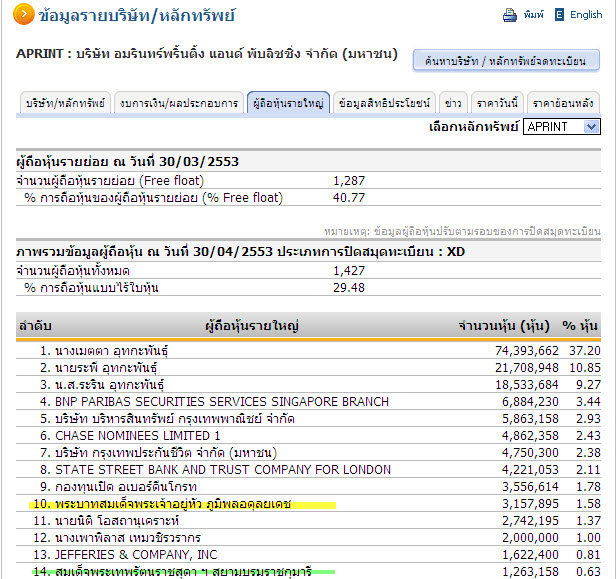Screen dimensions: 616x579
Task: Open the ข่าว news tab
Action: [x=453, y=103]
